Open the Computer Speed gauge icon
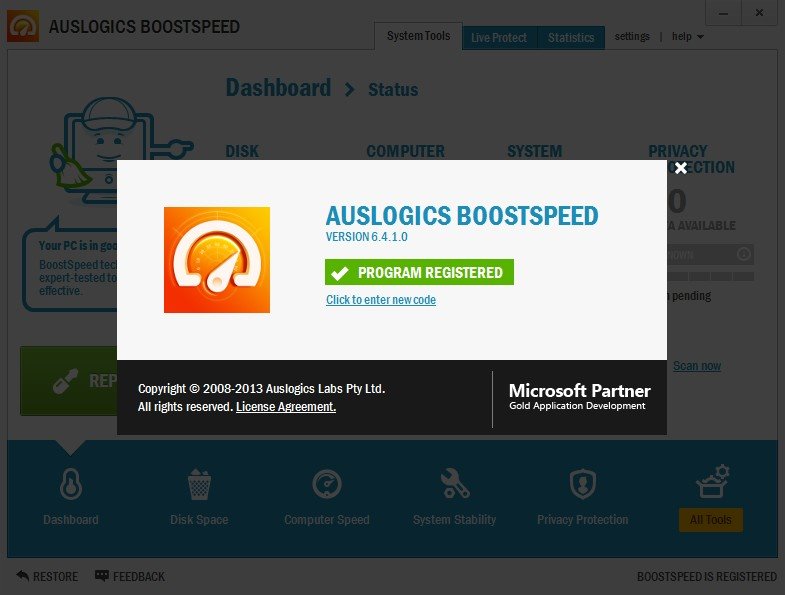 [x=327, y=484]
